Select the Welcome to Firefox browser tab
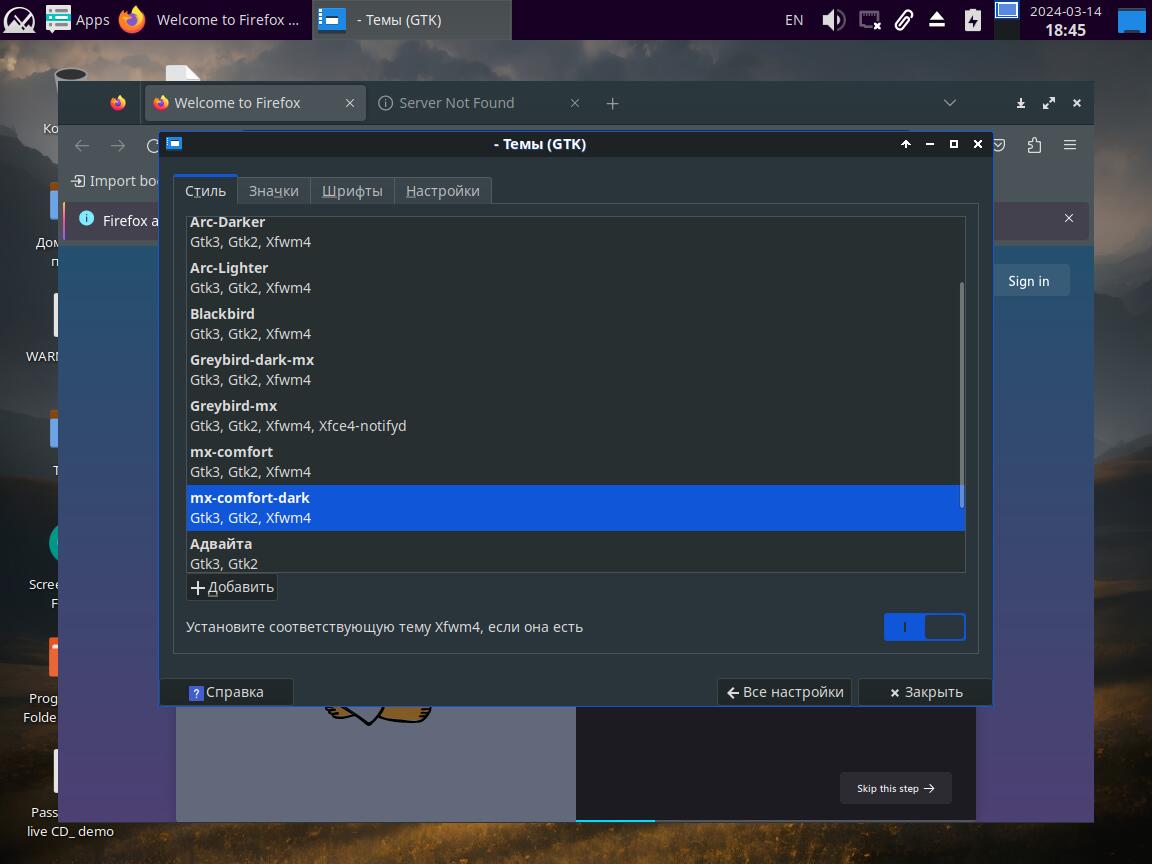 click(x=253, y=103)
